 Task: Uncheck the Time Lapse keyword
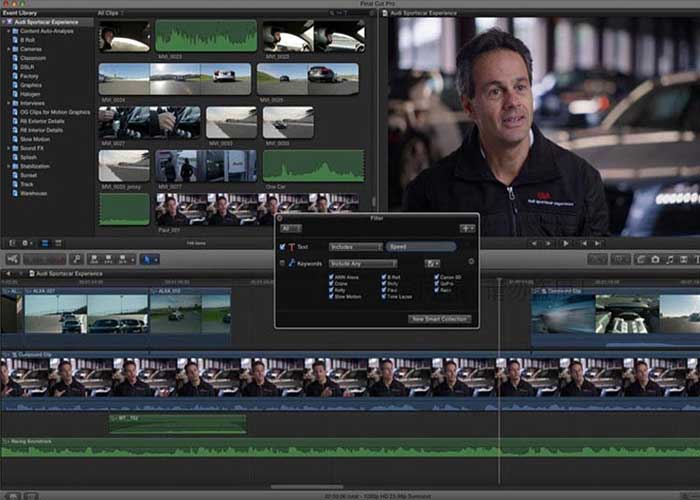pos(383,296)
